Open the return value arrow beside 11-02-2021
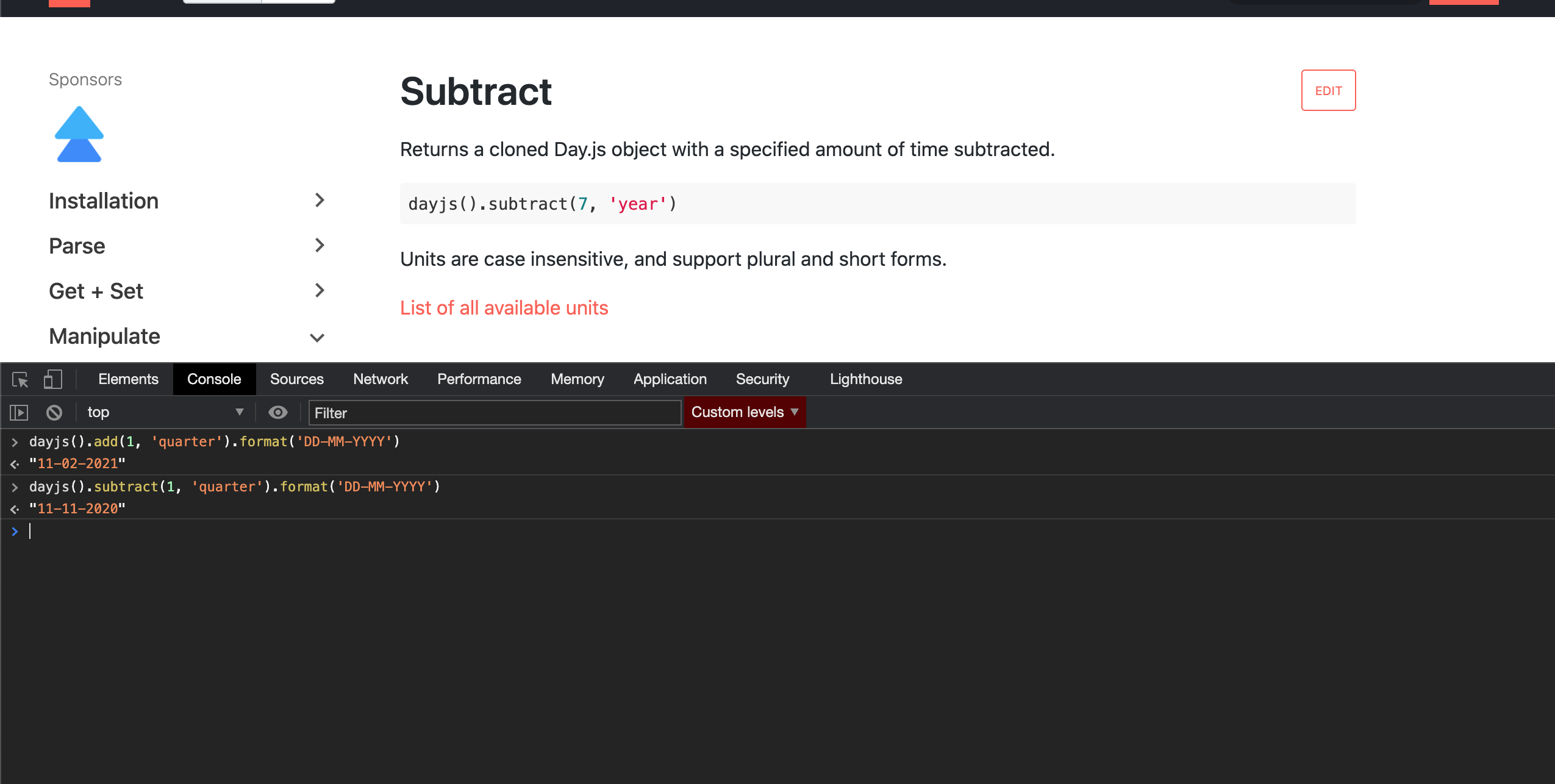This screenshot has height=784, width=1555. 15,464
